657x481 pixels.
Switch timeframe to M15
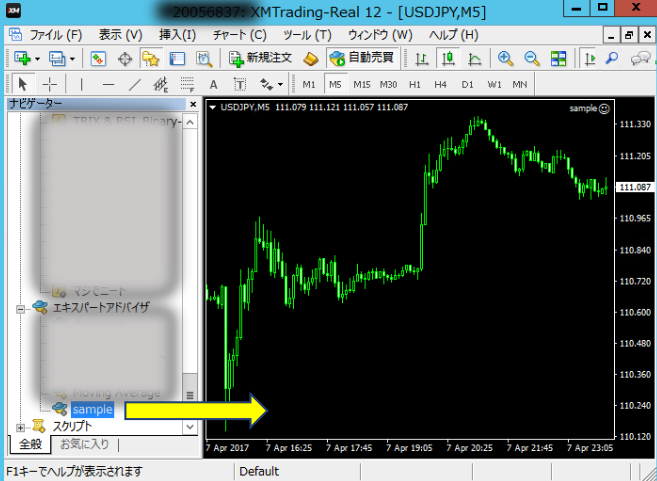(x=362, y=85)
